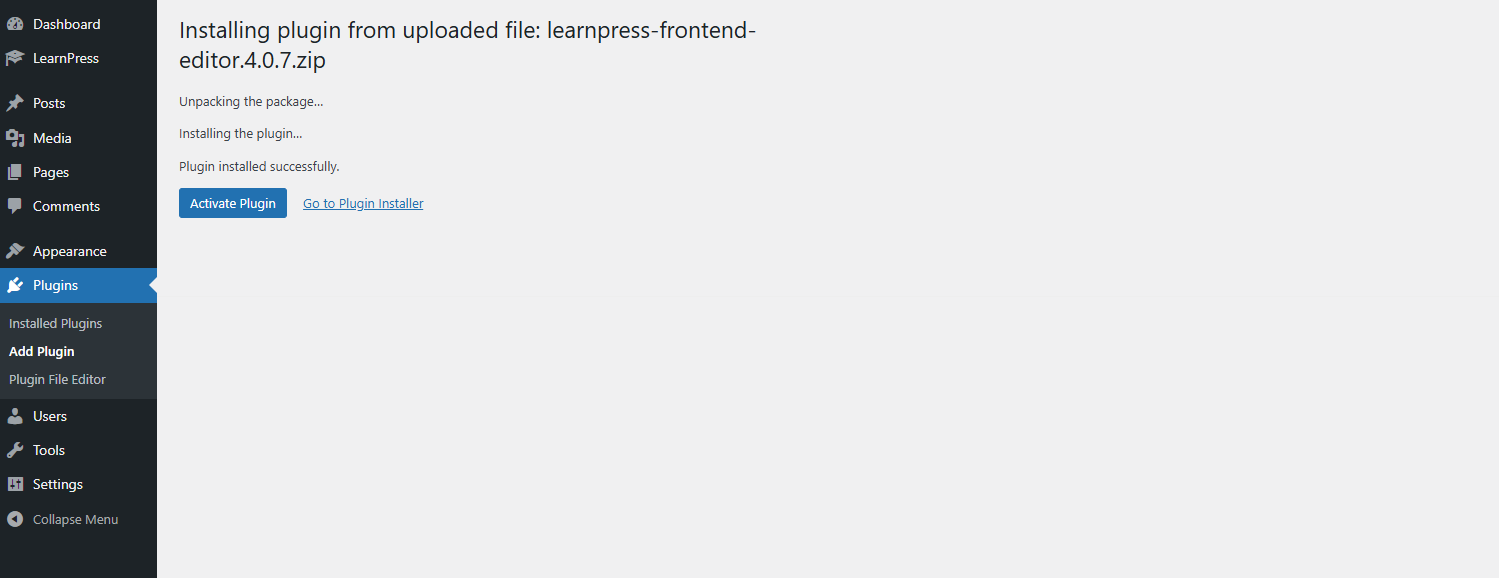Open the Users menu label
This screenshot has width=1499, height=578.
click(x=50, y=416)
